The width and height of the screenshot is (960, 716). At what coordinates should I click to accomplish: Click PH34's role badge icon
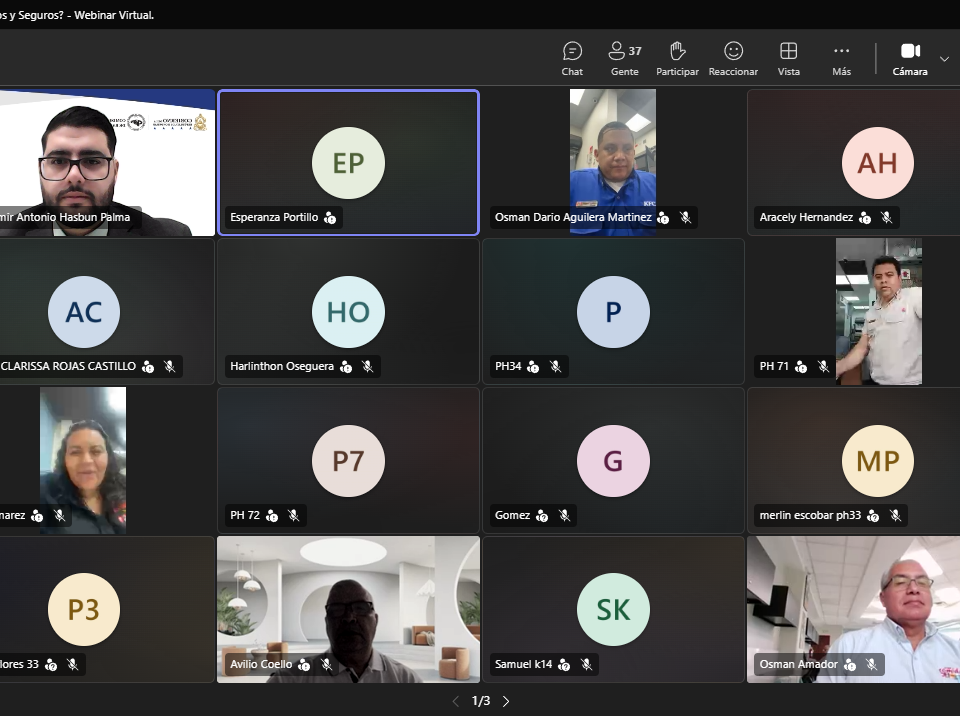pyautogui.click(x=533, y=366)
